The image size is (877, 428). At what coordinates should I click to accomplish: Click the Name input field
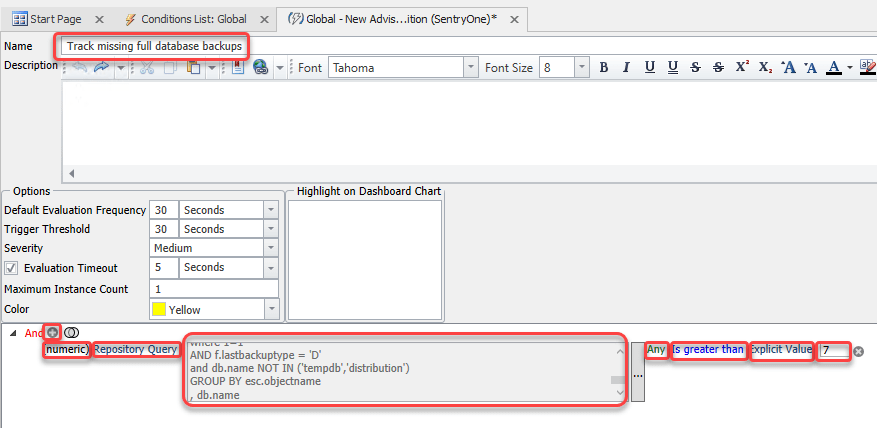click(x=154, y=46)
